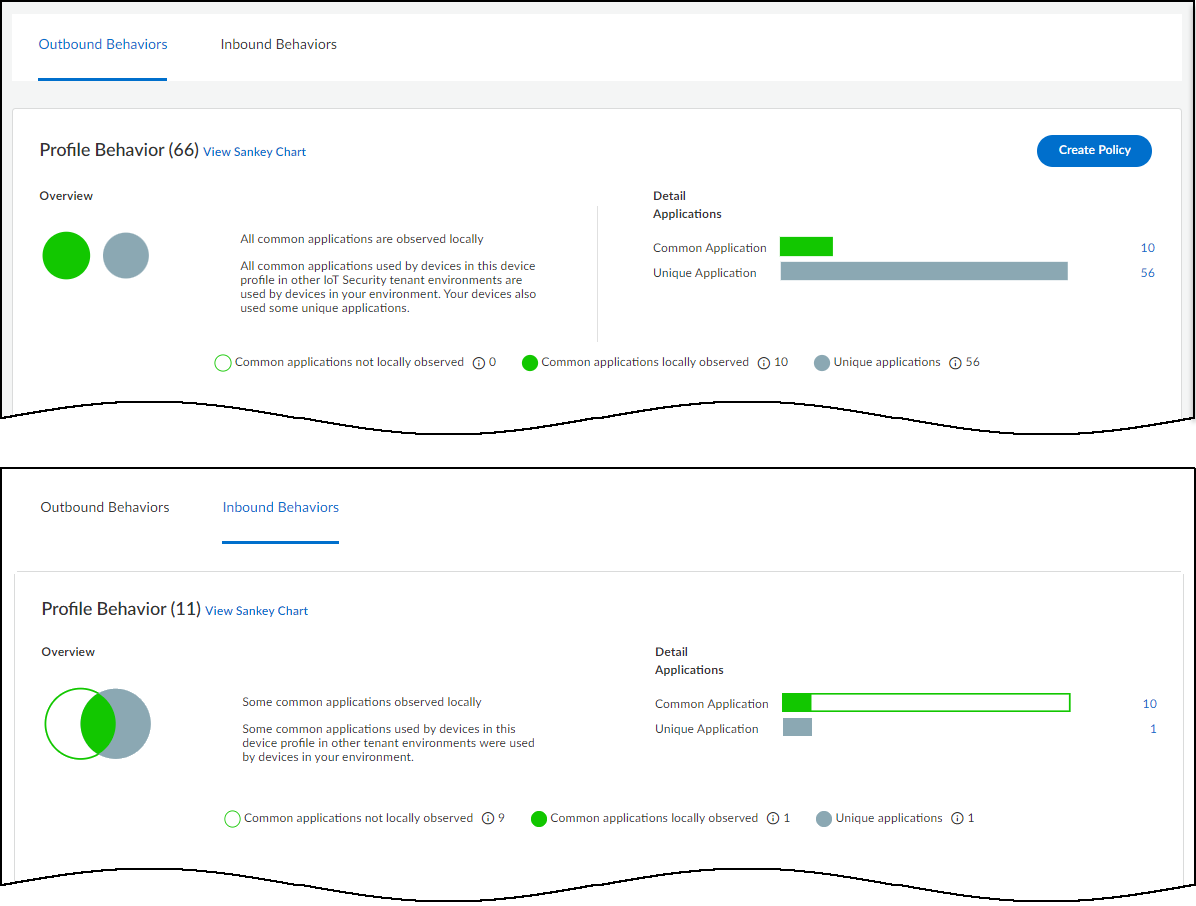The height and width of the screenshot is (906, 1196).
Task: Click 'Some common applications observed locally' text
Action: tap(362, 702)
